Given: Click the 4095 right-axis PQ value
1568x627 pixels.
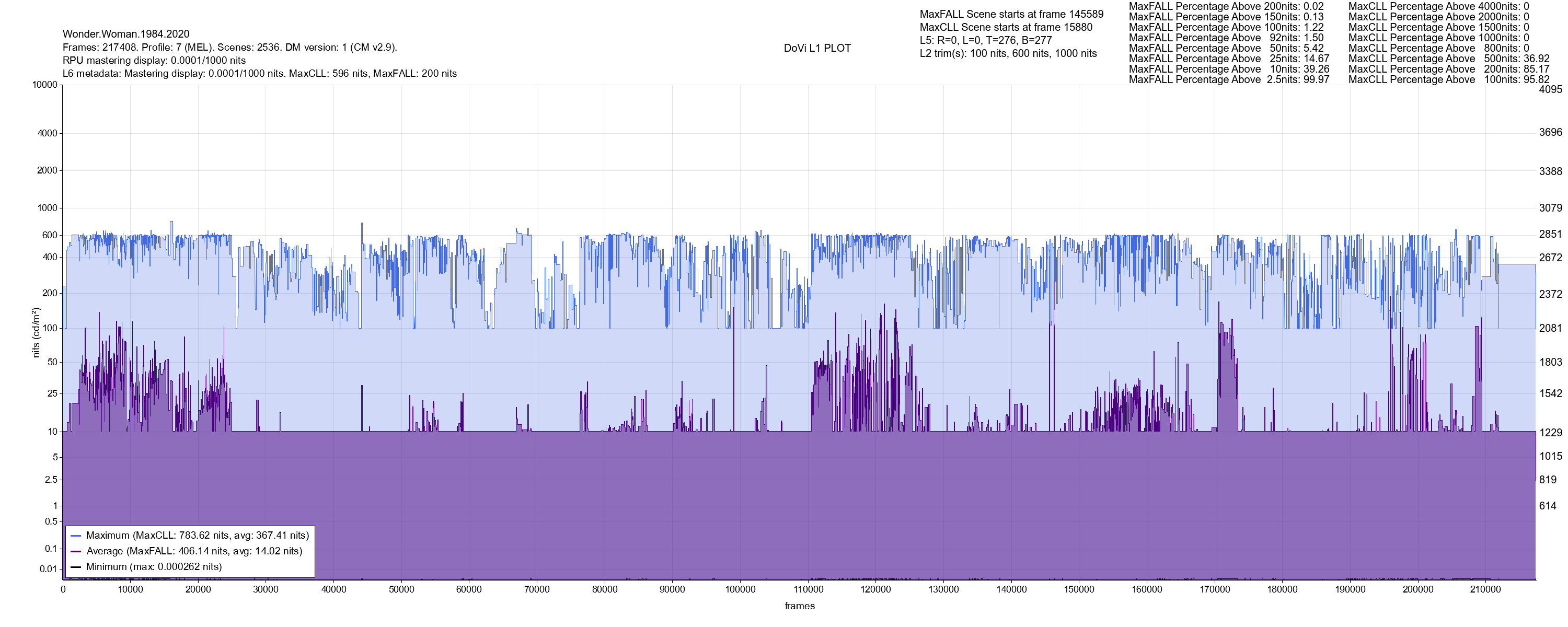Looking at the screenshot, I should point(1550,89).
